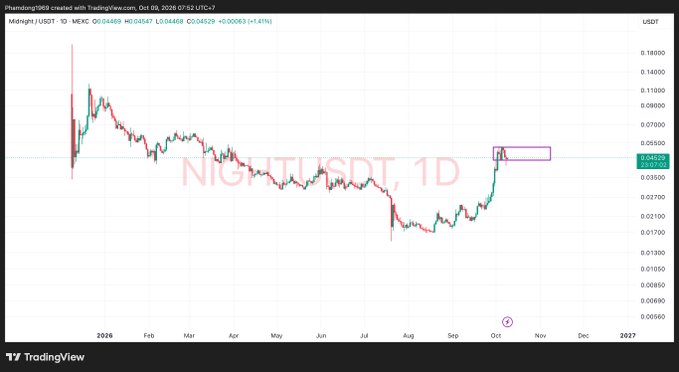Click the 0.01050 price axis label
Image resolution: width=679 pixels, height=372 pixels.
pos(653,269)
